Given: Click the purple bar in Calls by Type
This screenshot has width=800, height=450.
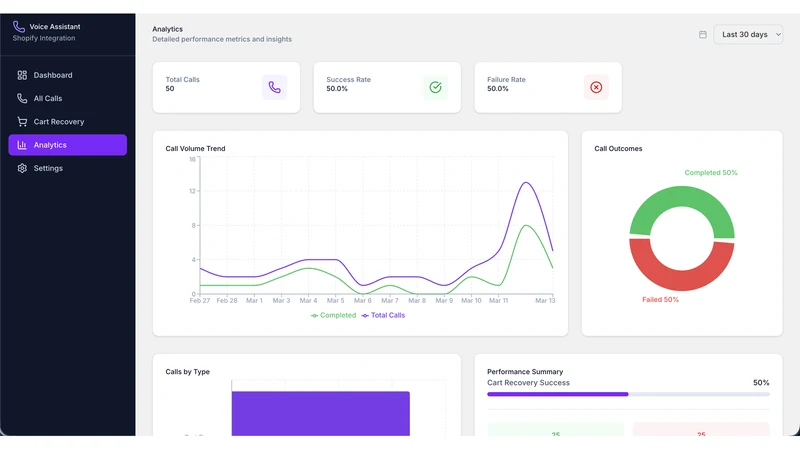Looking at the screenshot, I should click(x=320, y=413).
